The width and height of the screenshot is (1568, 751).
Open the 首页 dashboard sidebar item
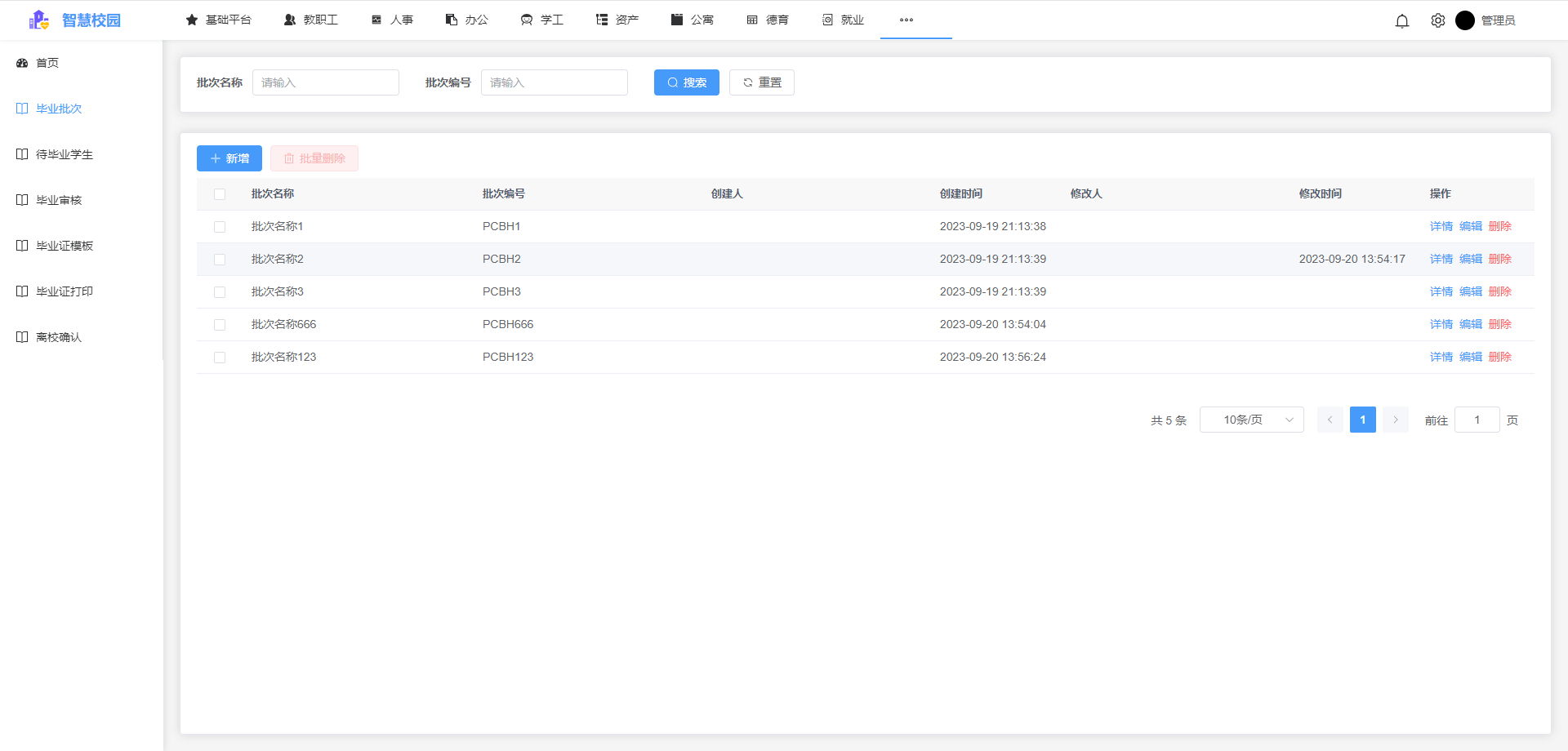coord(47,63)
